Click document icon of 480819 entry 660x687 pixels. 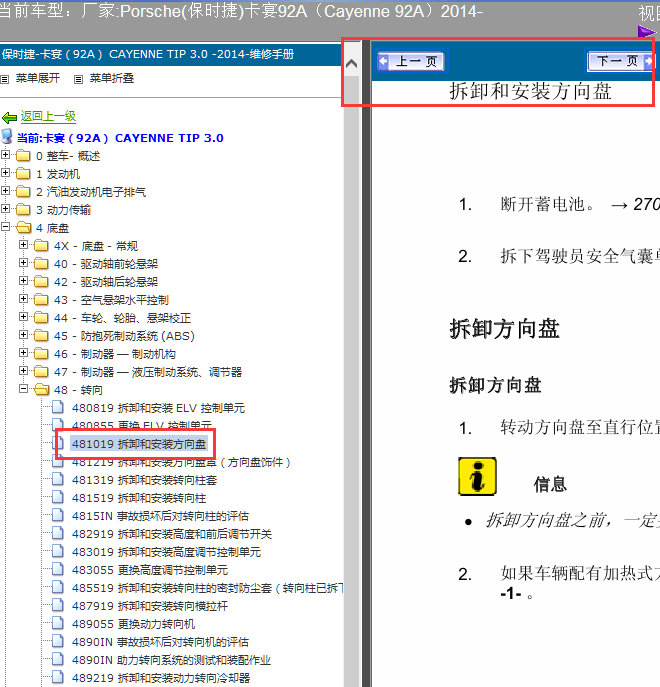coord(57,407)
